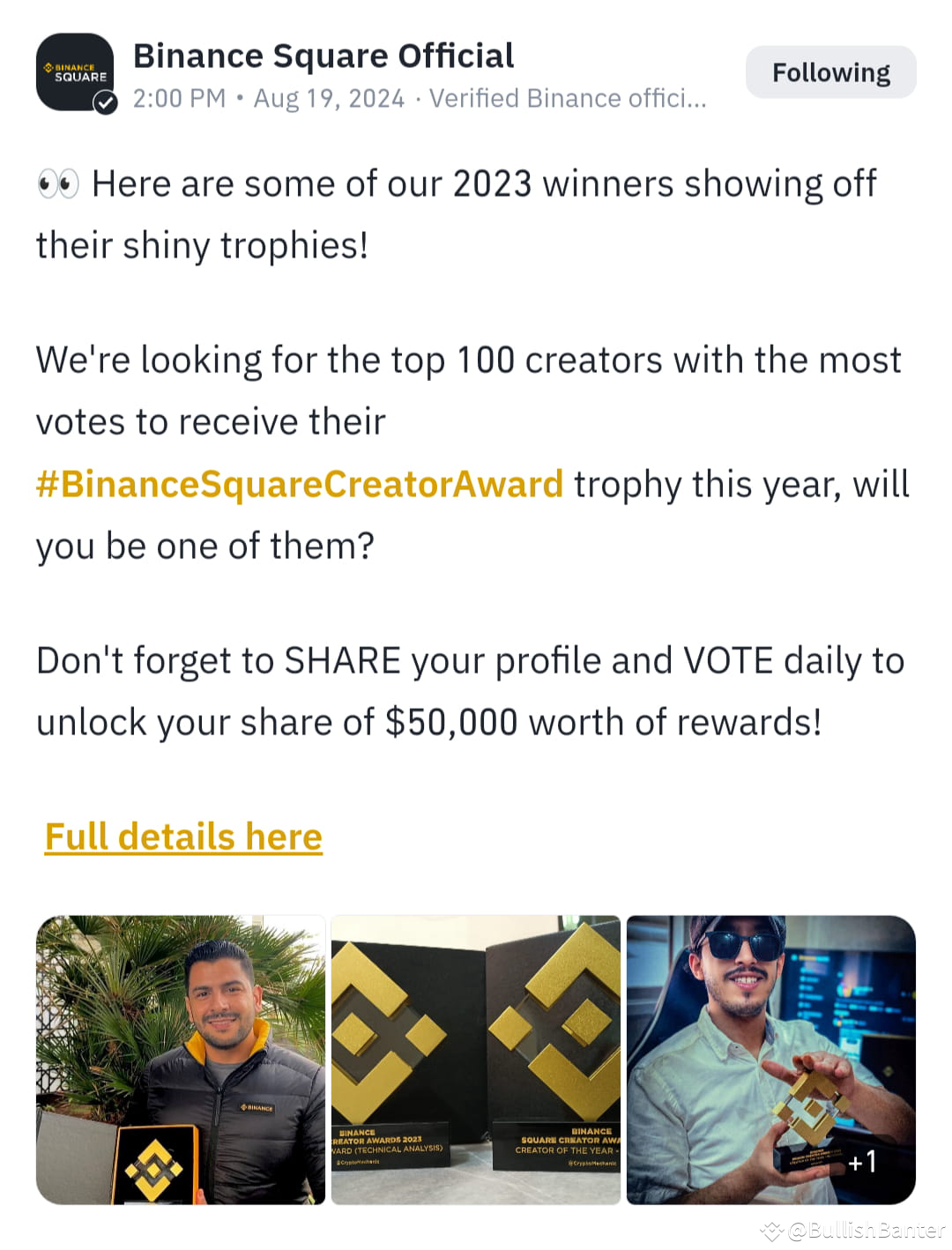Expand hidden images via the +1 overlay
The image size is (952, 1250).
point(864,1162)
